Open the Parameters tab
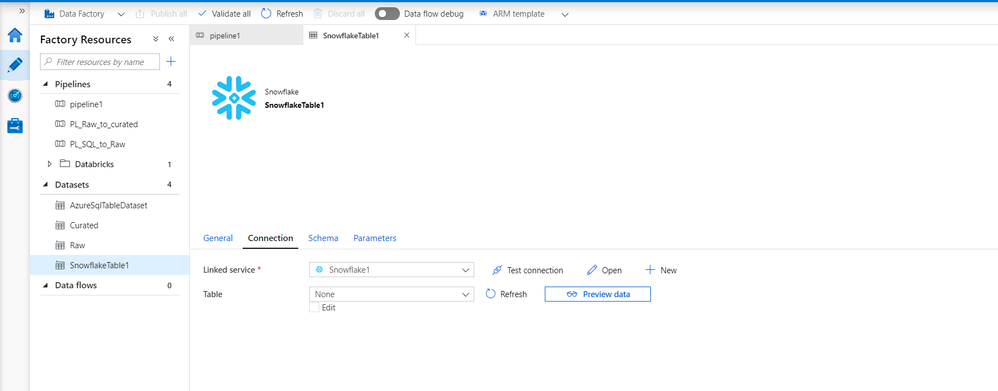 pos(375,238)
